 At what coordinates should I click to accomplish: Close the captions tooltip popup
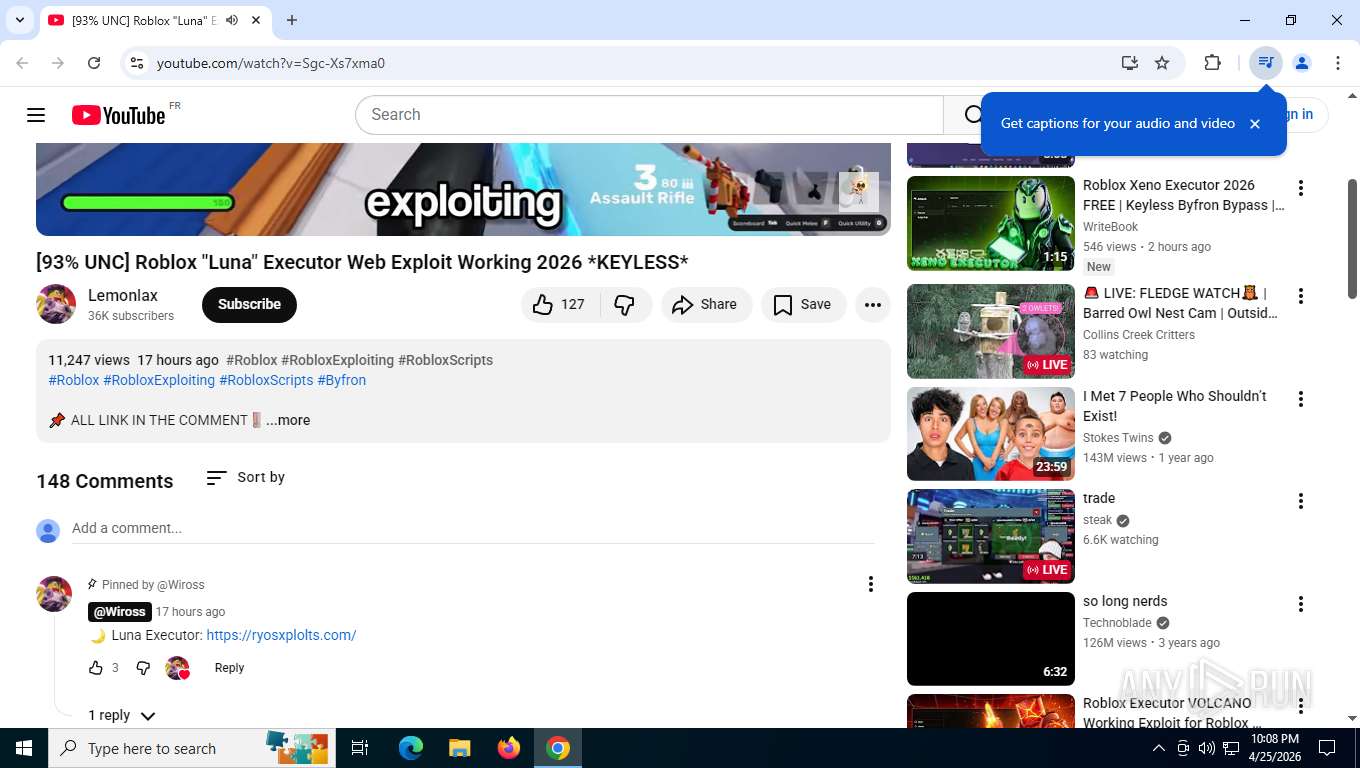click(1255, 124)
